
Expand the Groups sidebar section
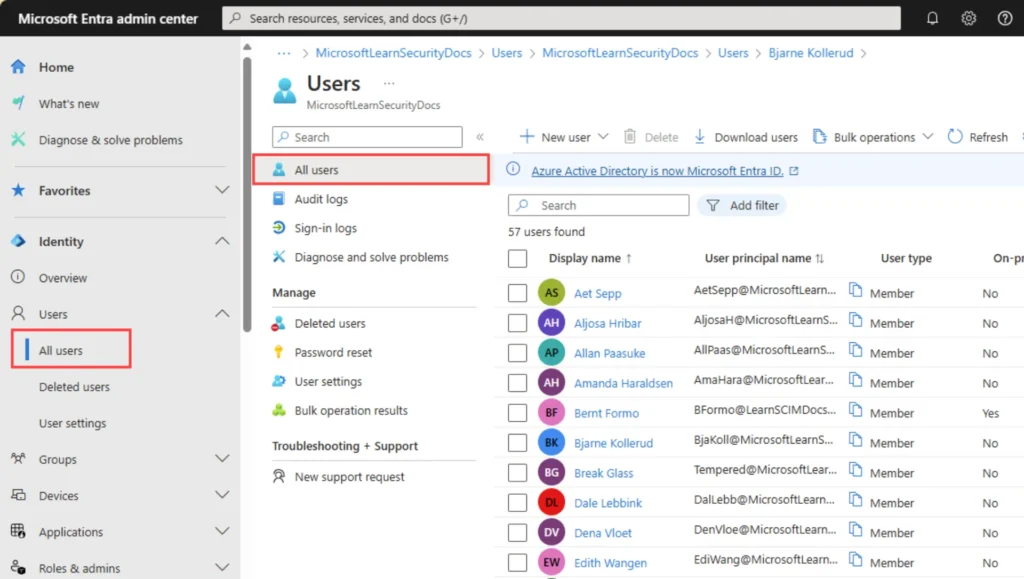[x=222, y=459]
